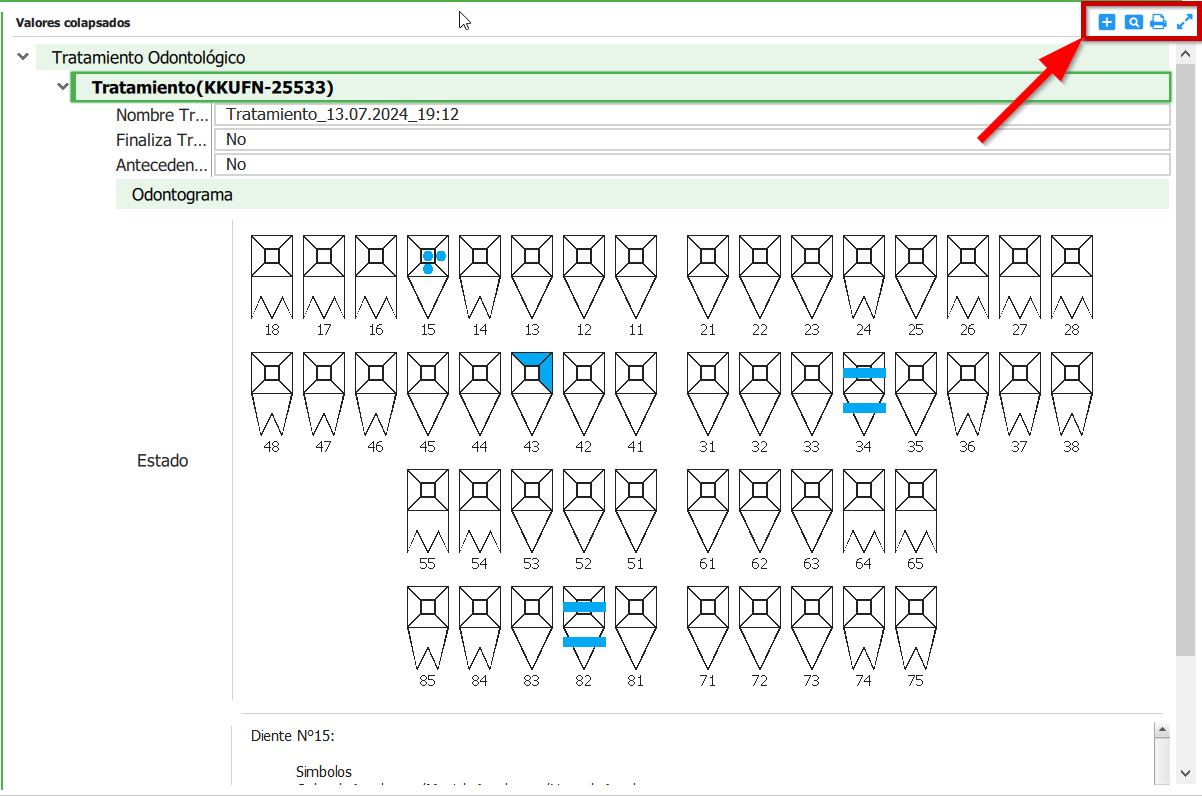Image resolution: width=1202 pixels, height=796 pixels.
Task: Click the Antecedentes field showing No
Action: point(690,164)
